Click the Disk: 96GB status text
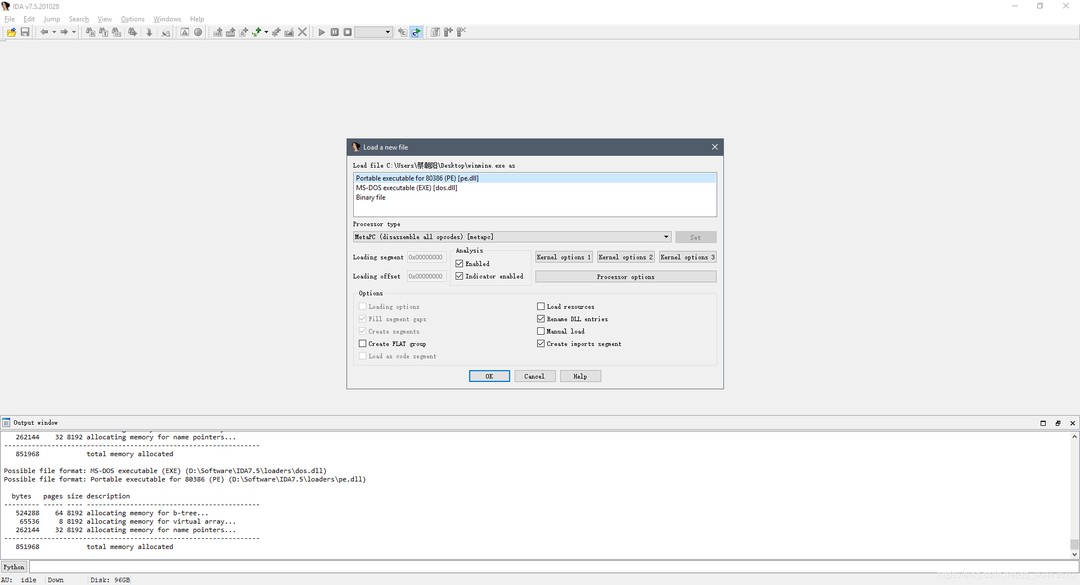The height and width of the screenshot is (585, 1080). 110,579
